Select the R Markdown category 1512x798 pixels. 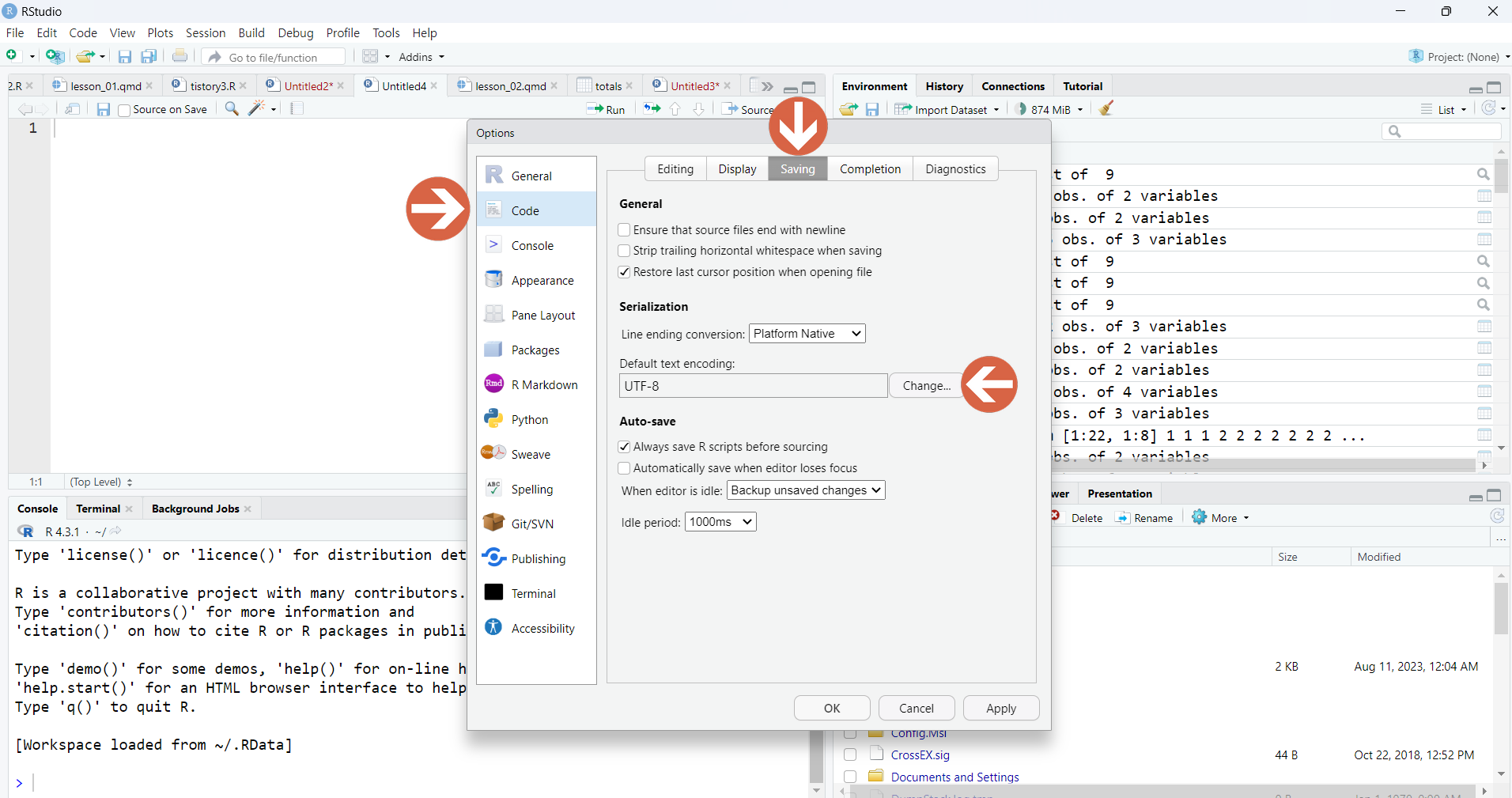(x=536, y=384)
